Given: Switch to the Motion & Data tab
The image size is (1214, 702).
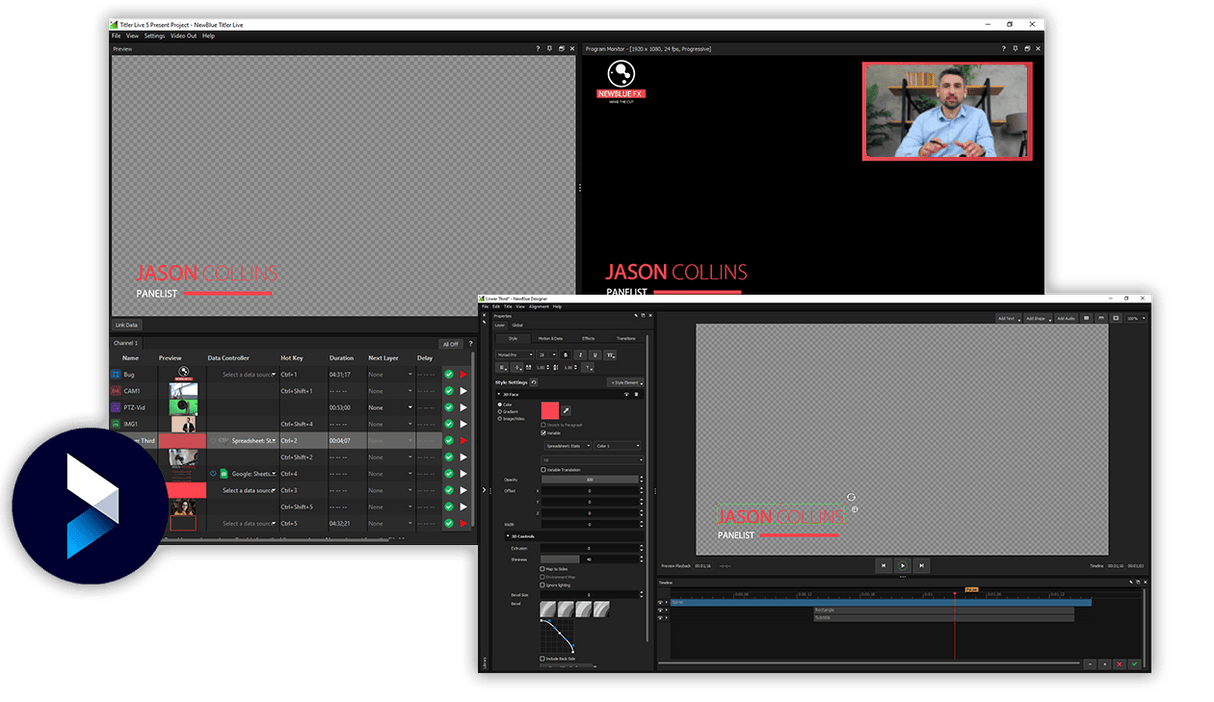Looking at the screenshot, I should 550,339.
